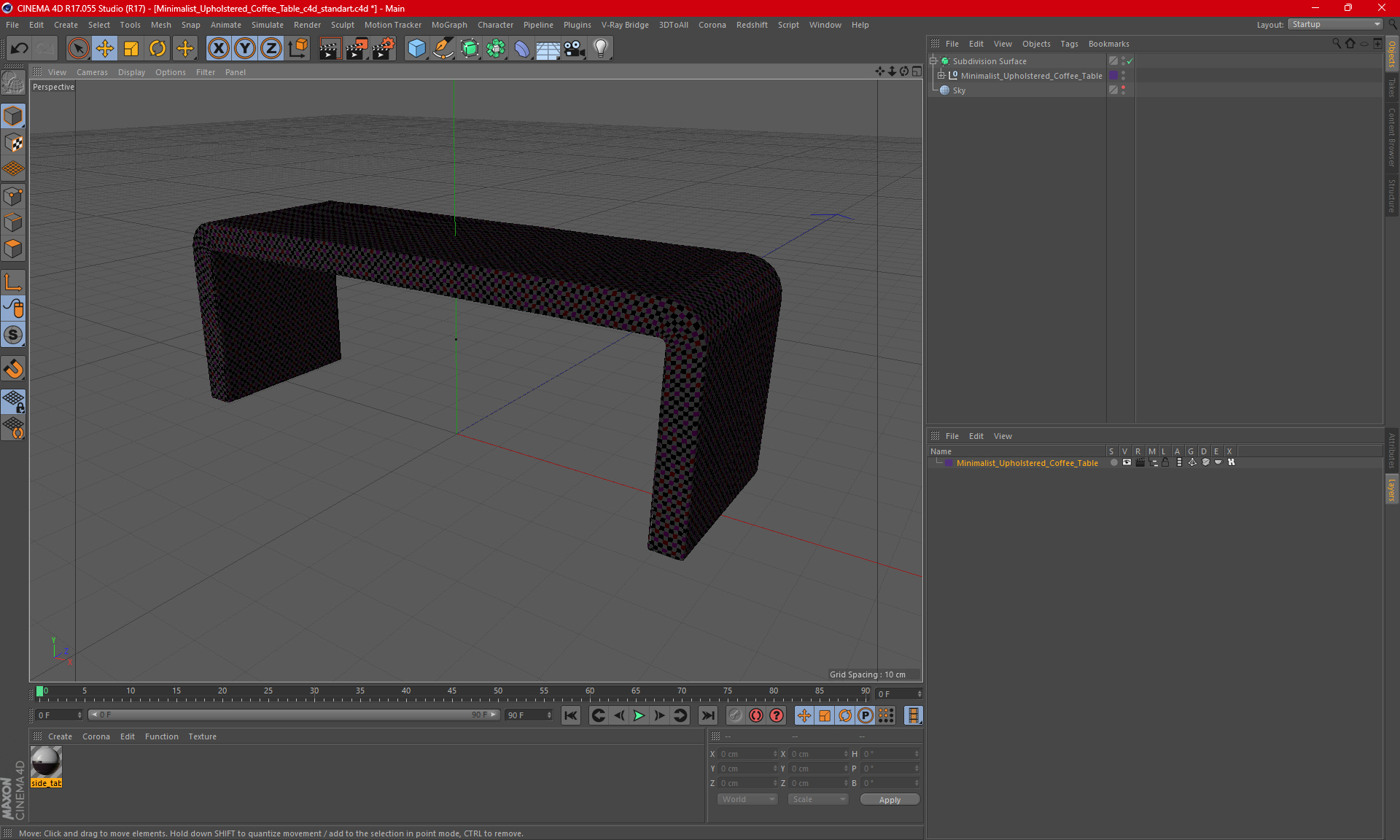This screenshot has height=840, width=1400.
Task: Enable Axis mode L icon
Action: [x=13, y=282]
